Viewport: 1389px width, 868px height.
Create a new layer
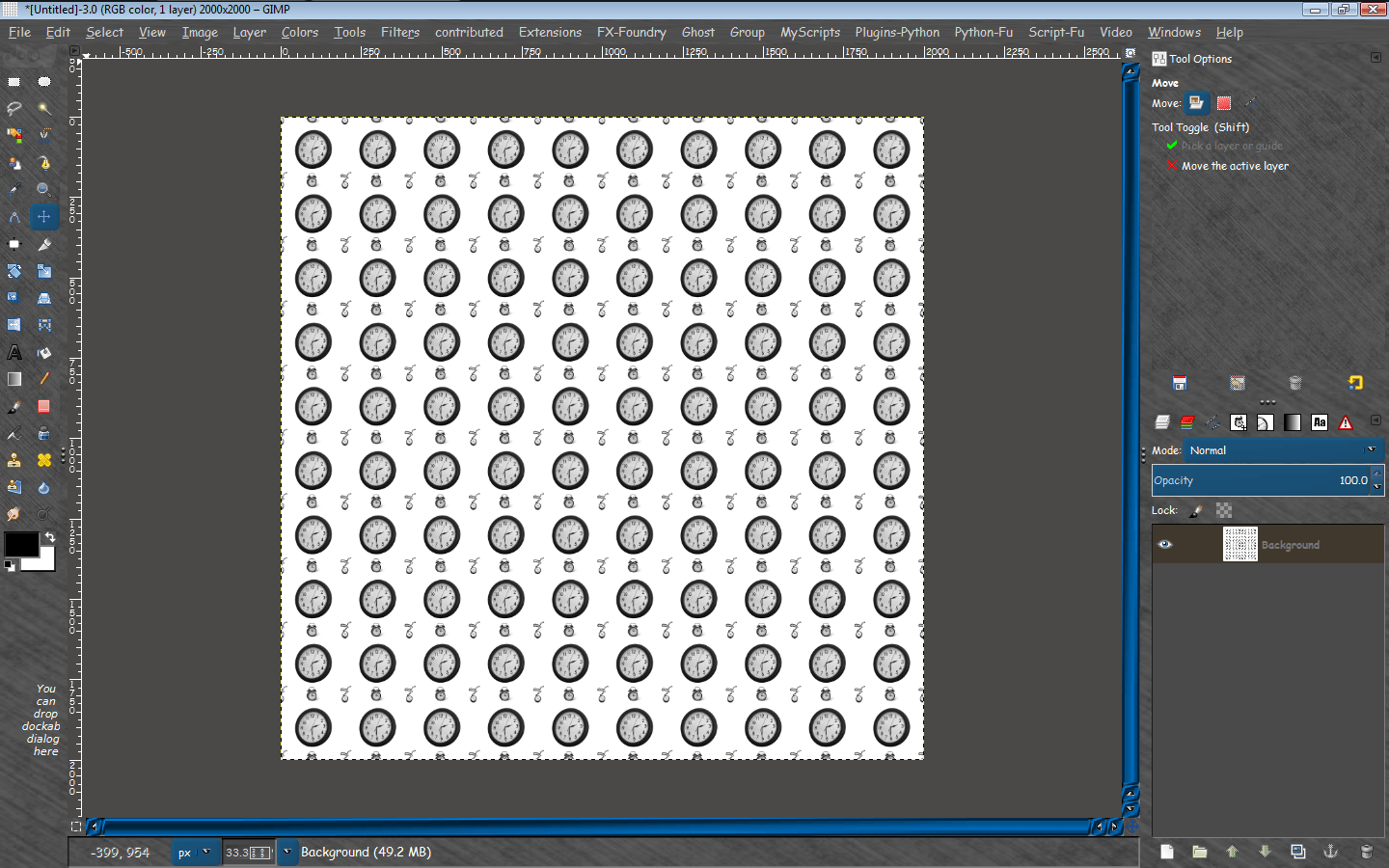tap(1167, 853)
